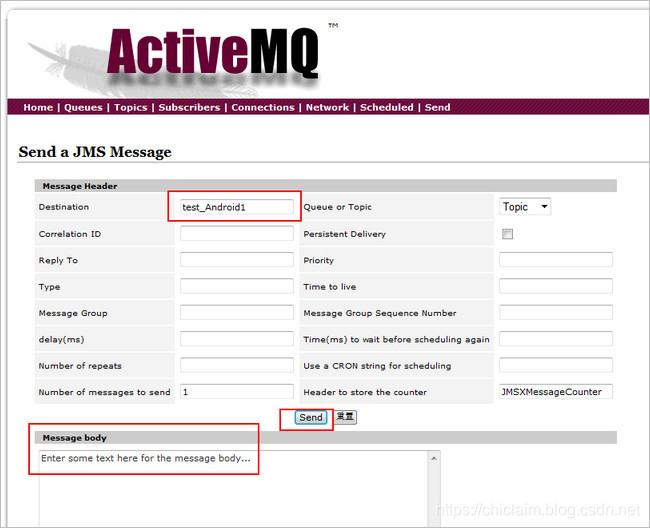Click the Send button

pyautogui.click(x=311, y=417)
